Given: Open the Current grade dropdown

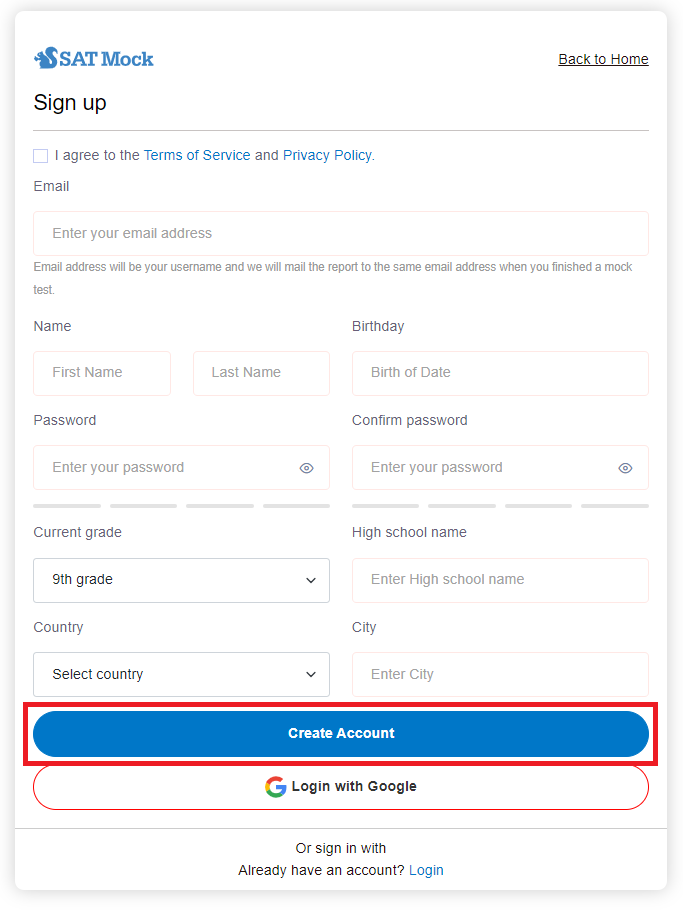Looking at the screenshot, I should (x=181, y=580).
